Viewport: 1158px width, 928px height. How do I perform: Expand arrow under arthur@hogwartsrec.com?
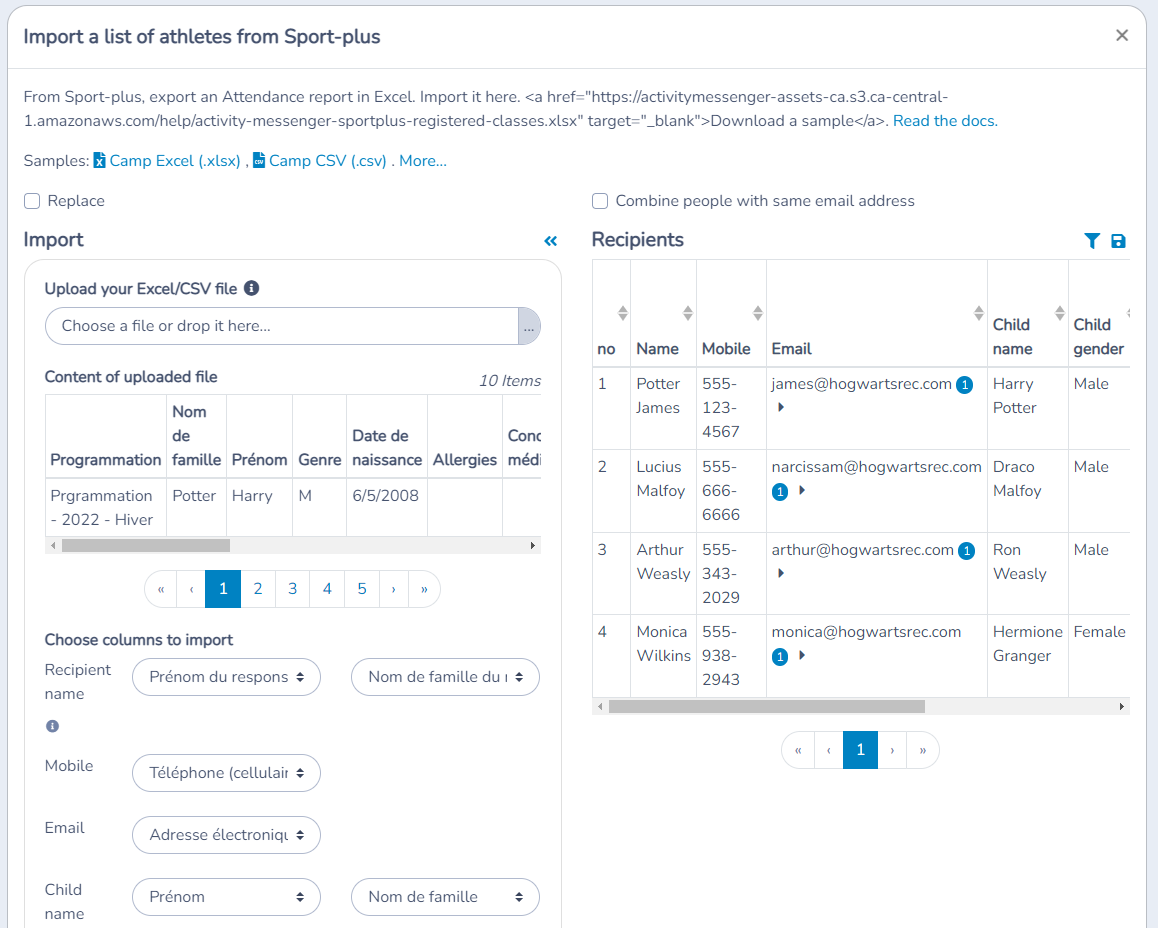point(781,574)
